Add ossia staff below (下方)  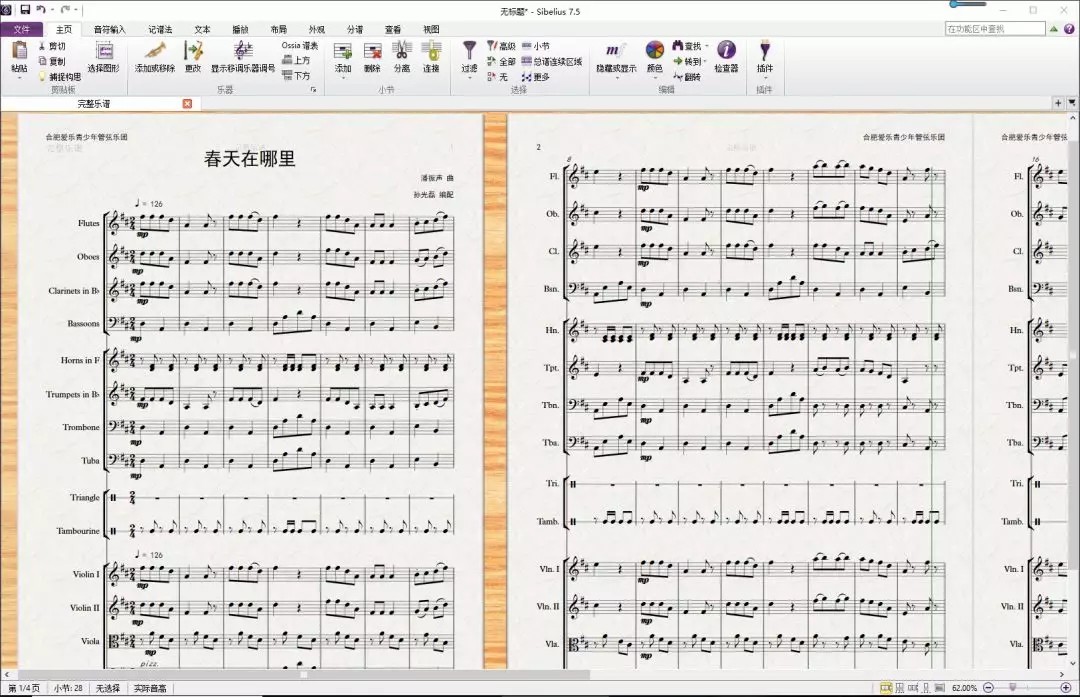coord(297,76)
